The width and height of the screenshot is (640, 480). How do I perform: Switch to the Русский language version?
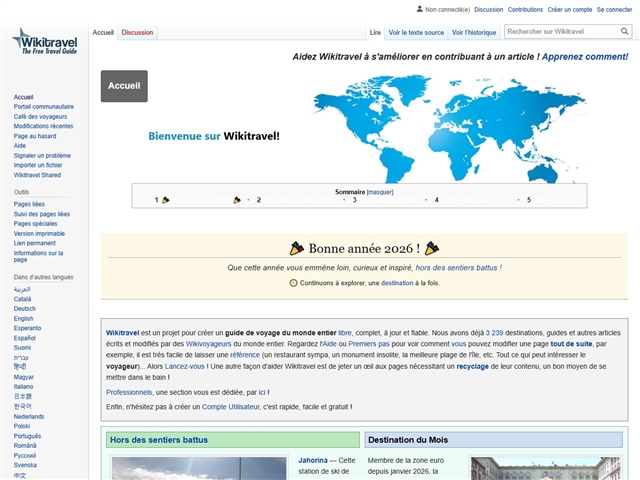pos(25,456)
